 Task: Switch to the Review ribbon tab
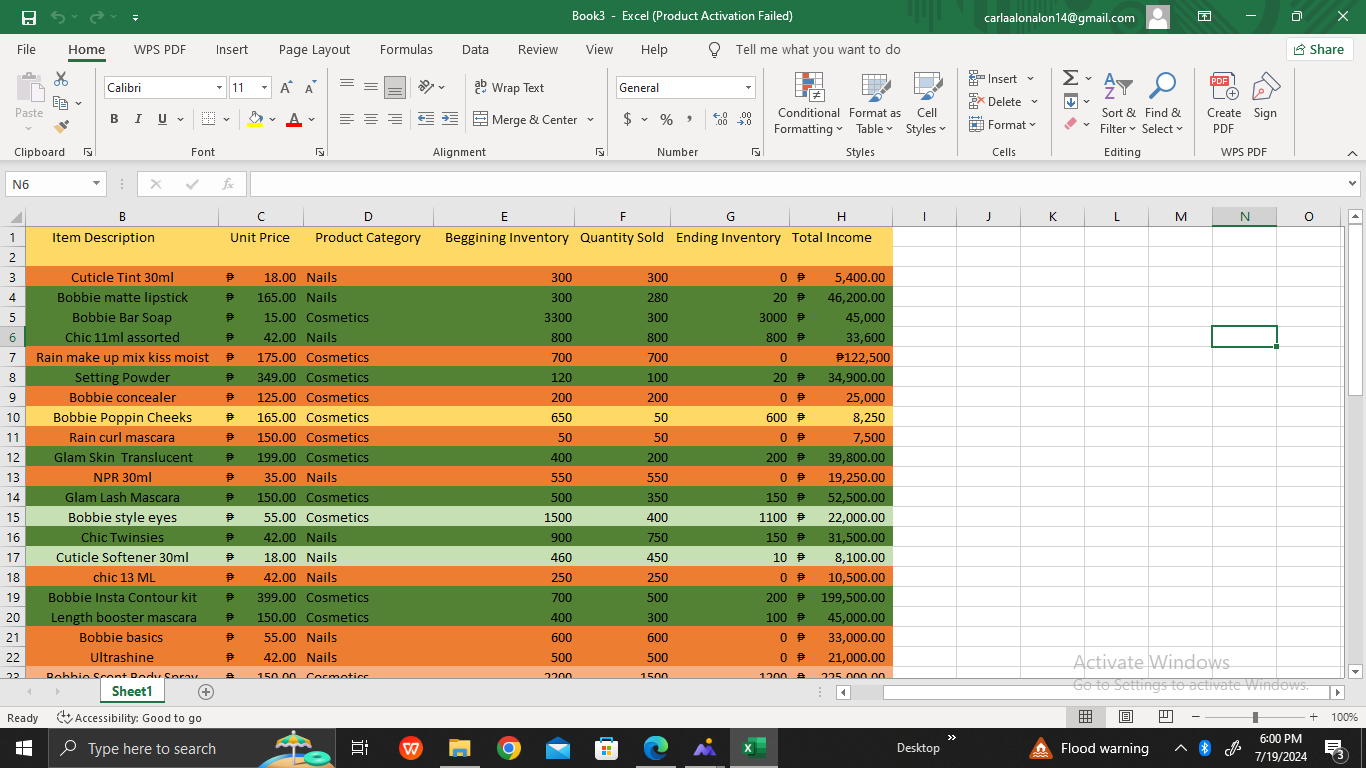(x=538, y=49)
